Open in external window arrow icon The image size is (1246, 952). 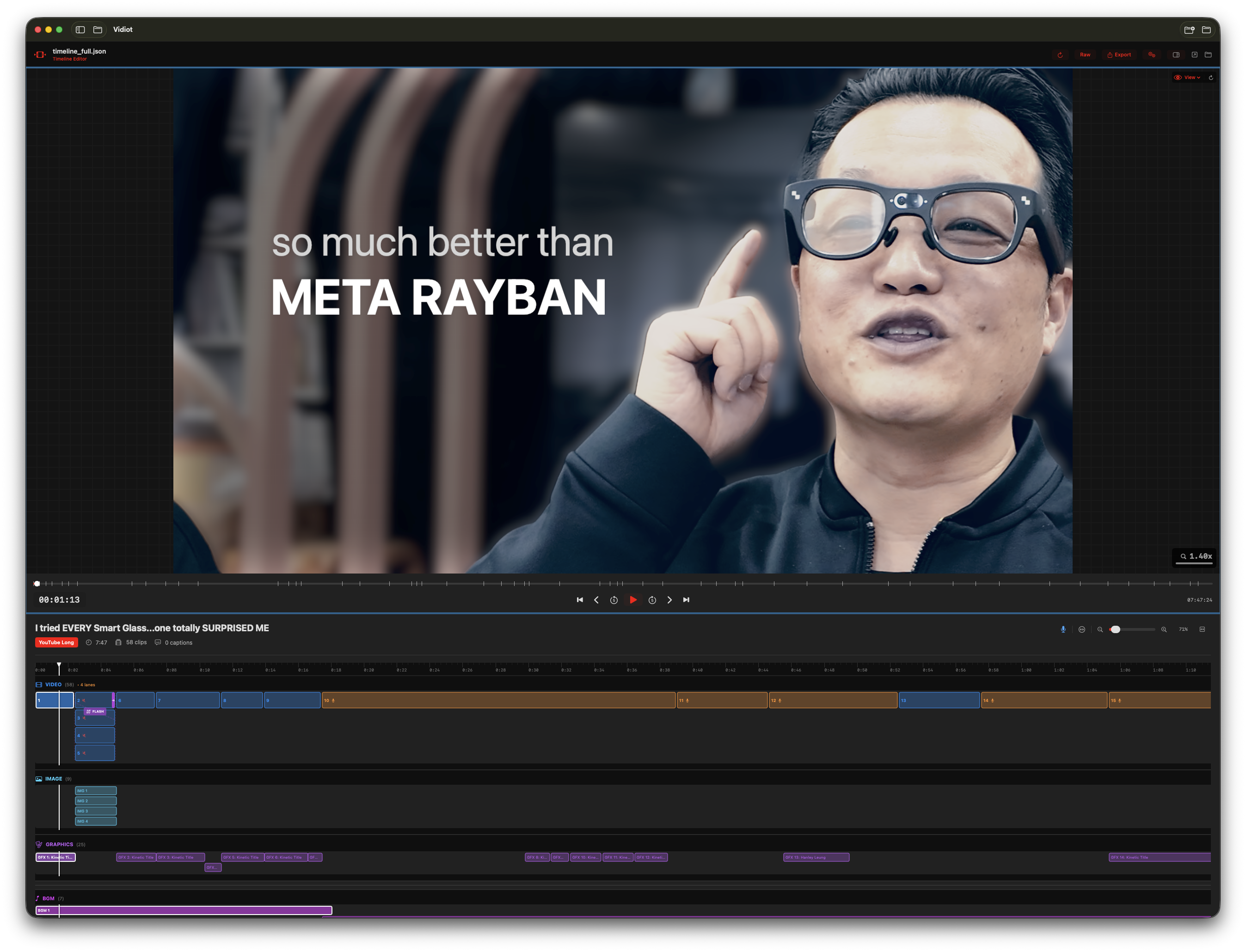click(1194, 55)
